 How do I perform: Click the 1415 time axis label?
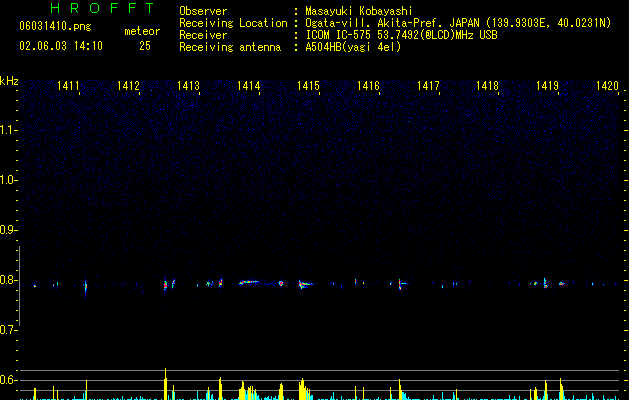tap(308, 86)
